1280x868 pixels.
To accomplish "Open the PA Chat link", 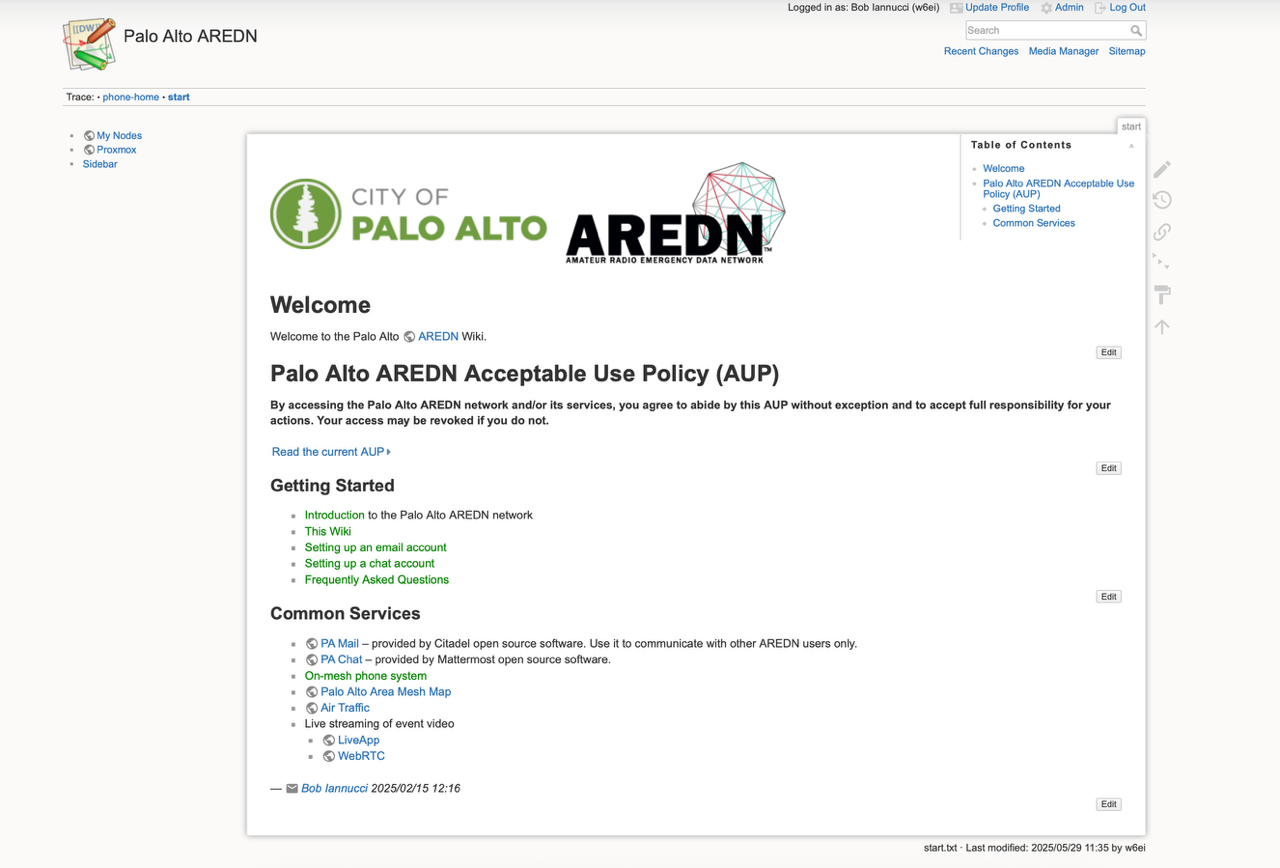I will point(342,660).
